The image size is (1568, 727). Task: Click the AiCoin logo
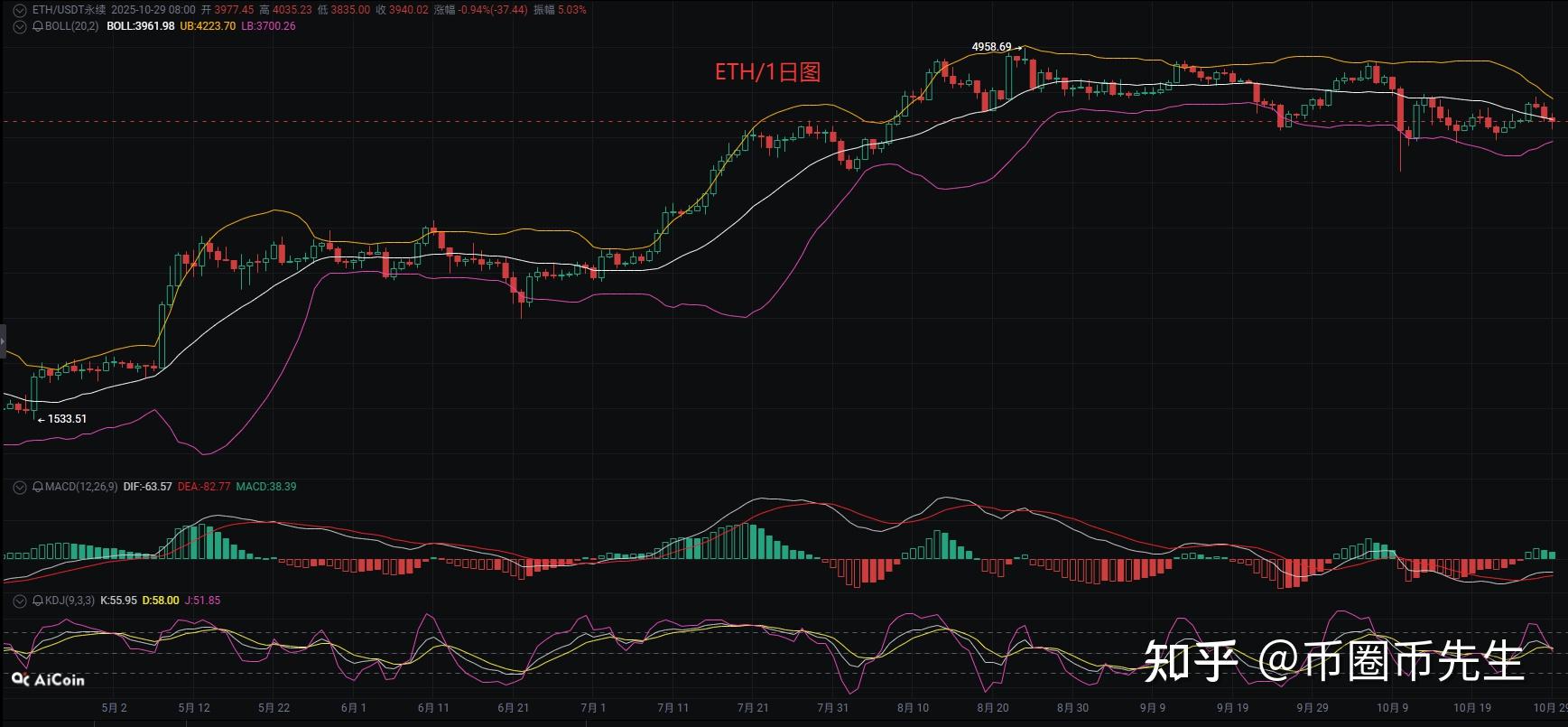tap(49, 679)
